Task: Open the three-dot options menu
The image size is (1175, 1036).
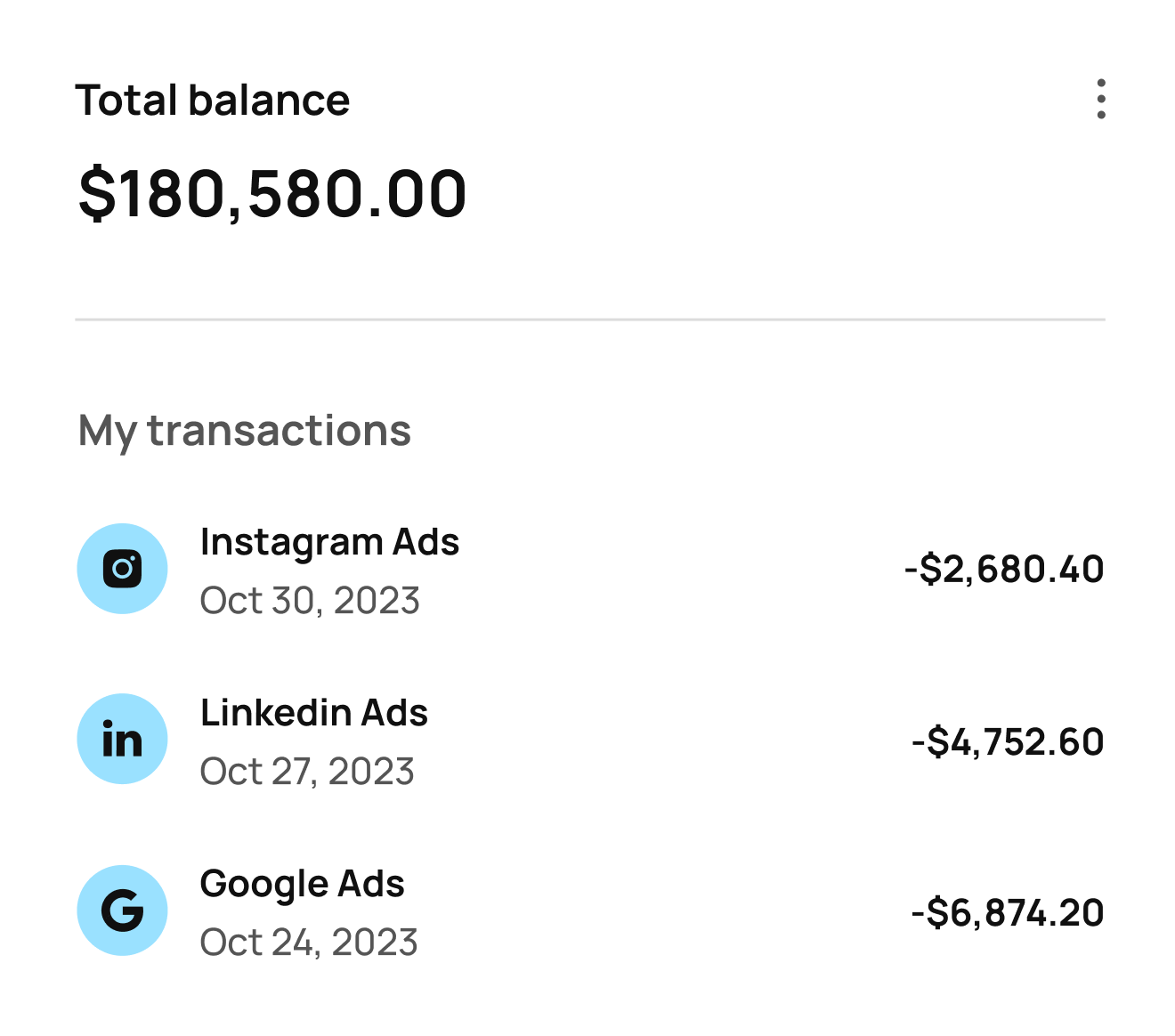Action: (1101, 99)
